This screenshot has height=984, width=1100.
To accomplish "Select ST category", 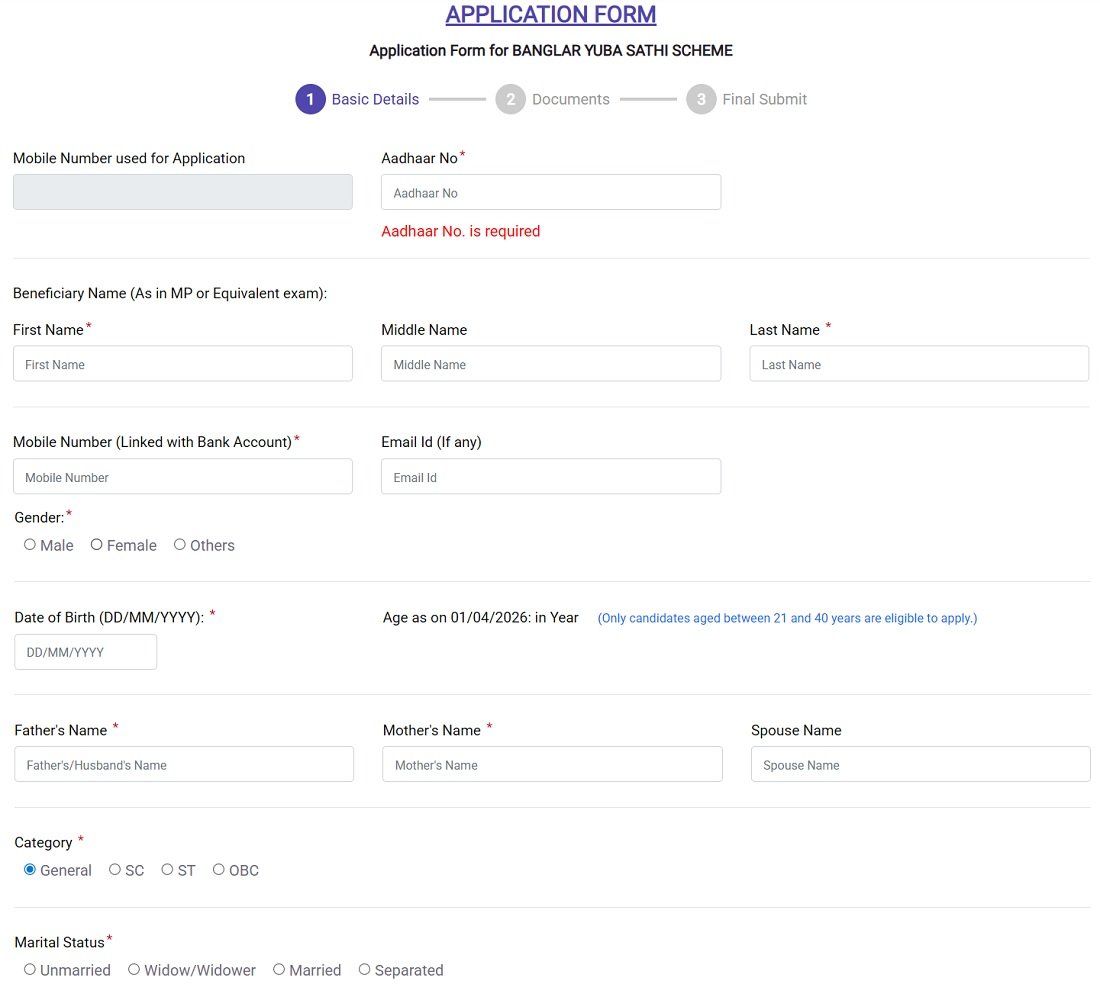I will pyautogui.click(x=166, y=869).
